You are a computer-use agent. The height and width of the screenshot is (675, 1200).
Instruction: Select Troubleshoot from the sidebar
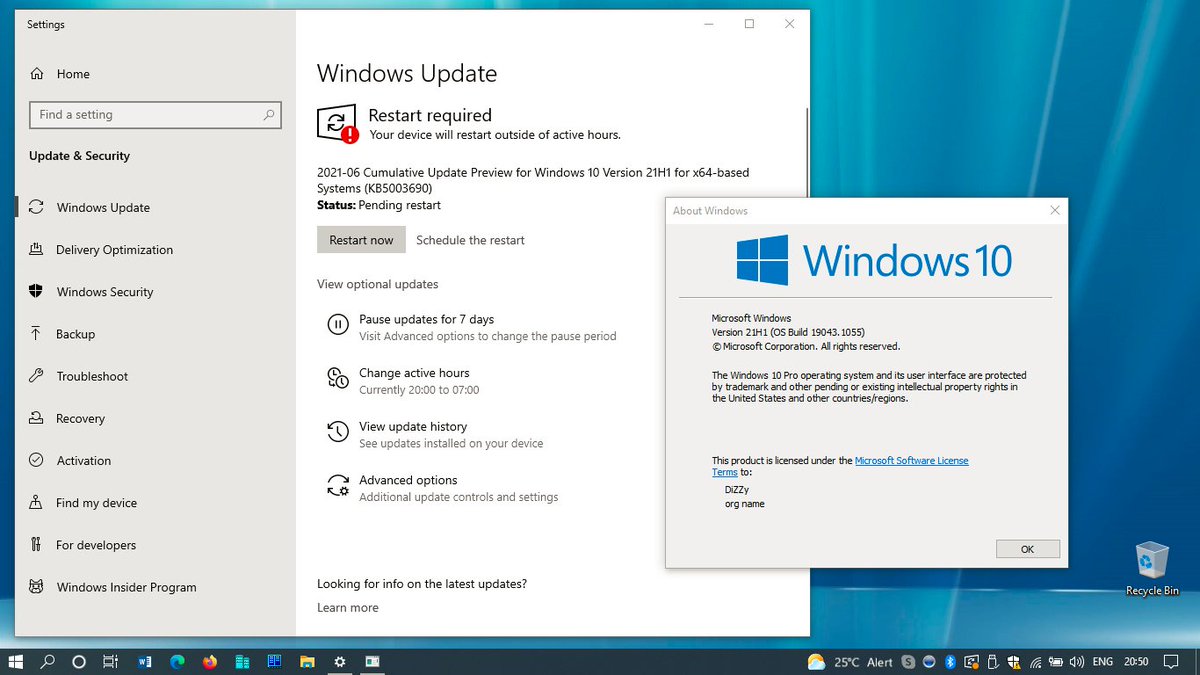[x=92, y=376]
